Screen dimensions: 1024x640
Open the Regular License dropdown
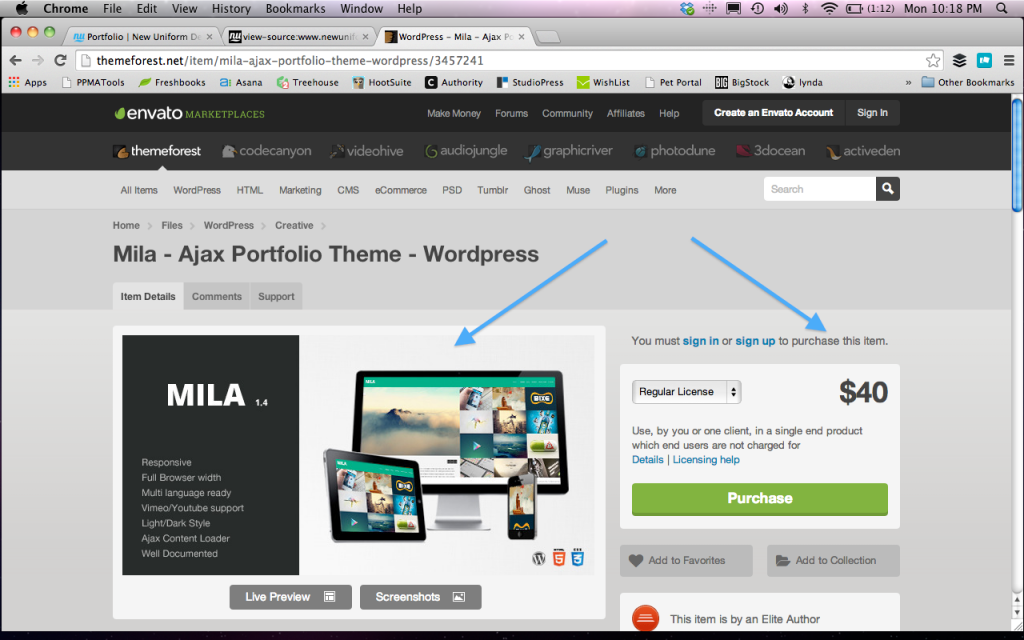click(x=686, y=392)
